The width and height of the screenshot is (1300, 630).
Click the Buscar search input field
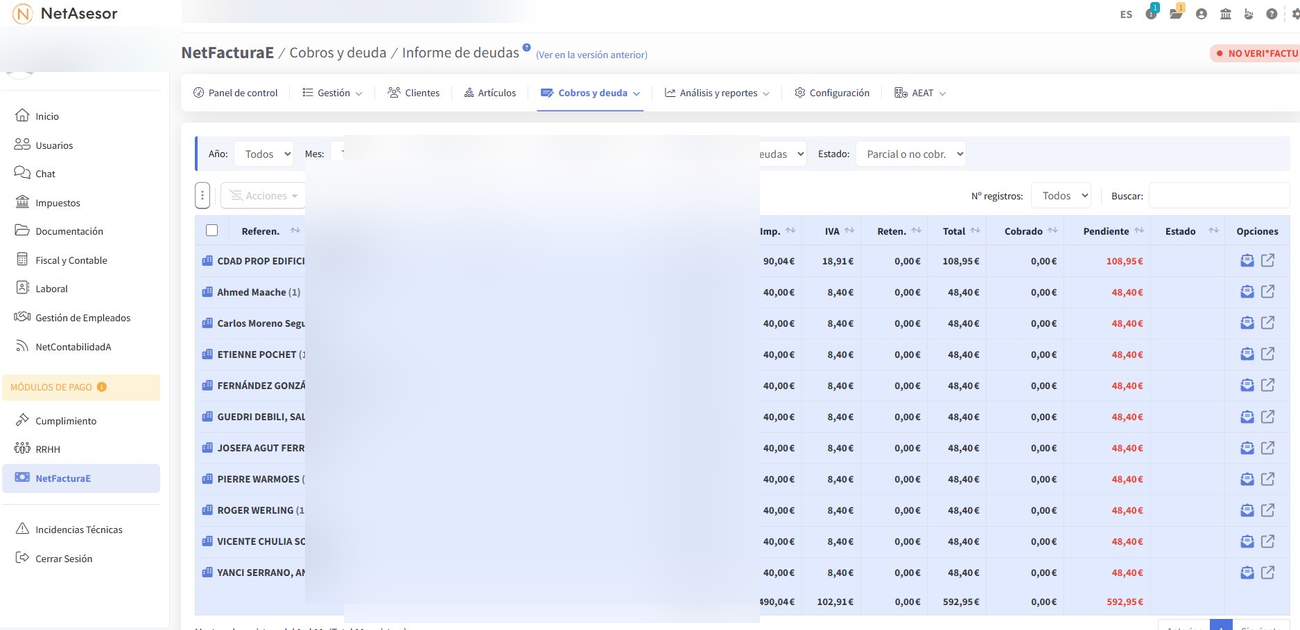(1218, 196)
